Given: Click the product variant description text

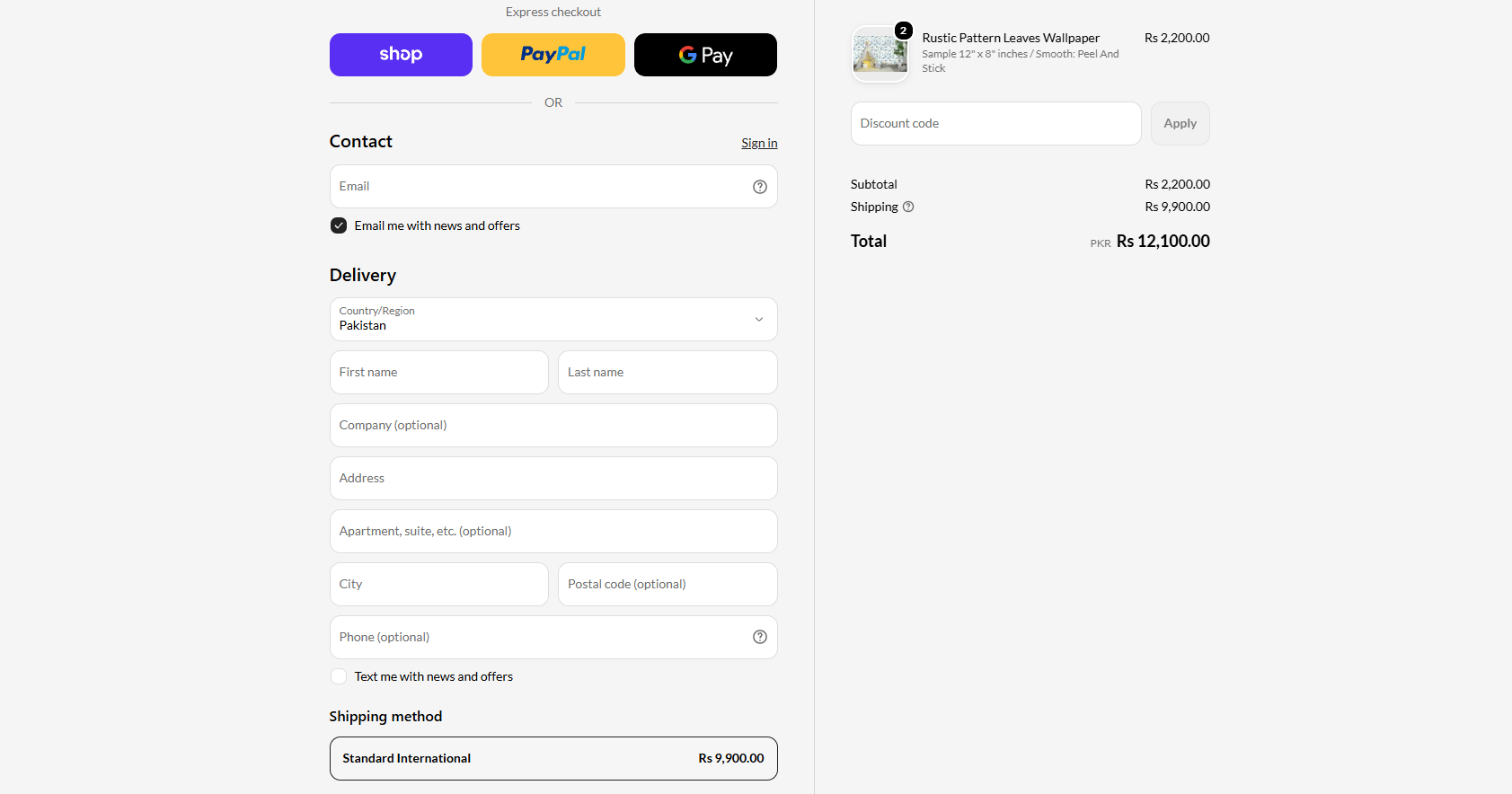Looking at the screenshot, I should (x=1021, y=61).
